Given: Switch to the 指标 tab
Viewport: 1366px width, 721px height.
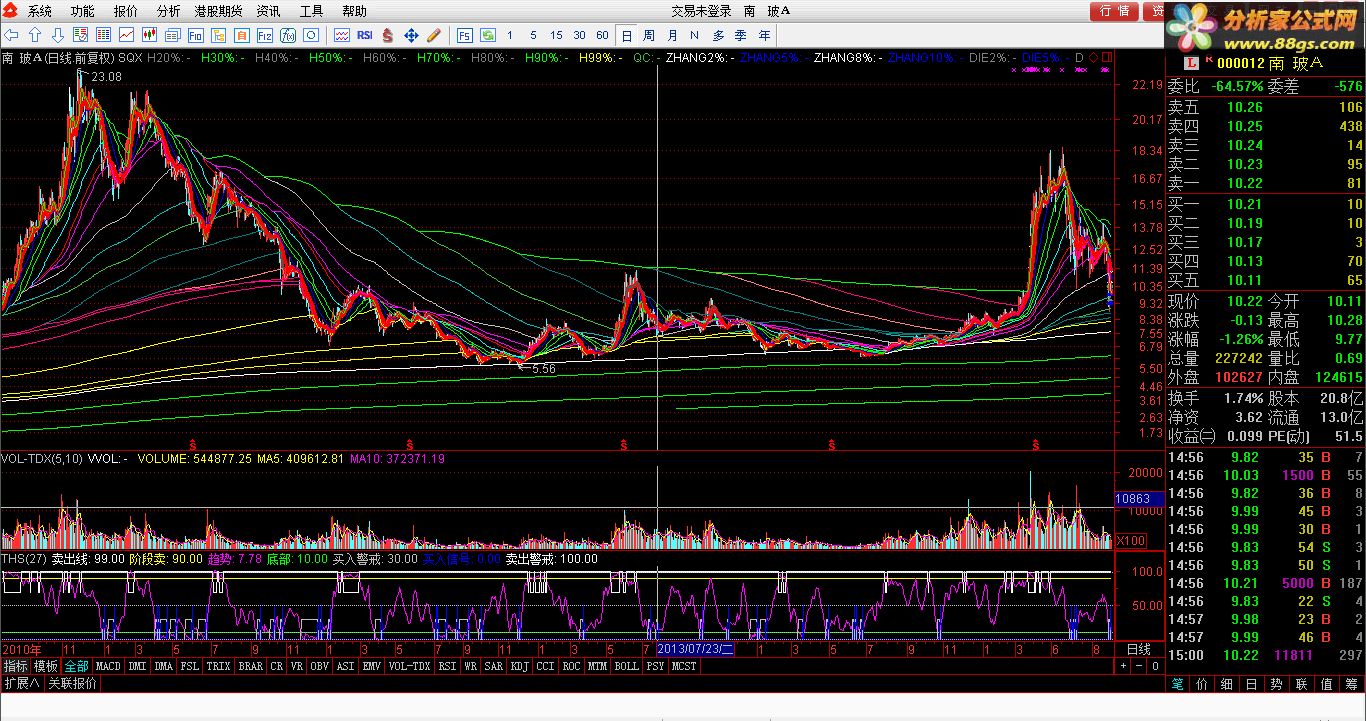Looking at the screenshot, I should pyautogui.click(x=16, y=666).
